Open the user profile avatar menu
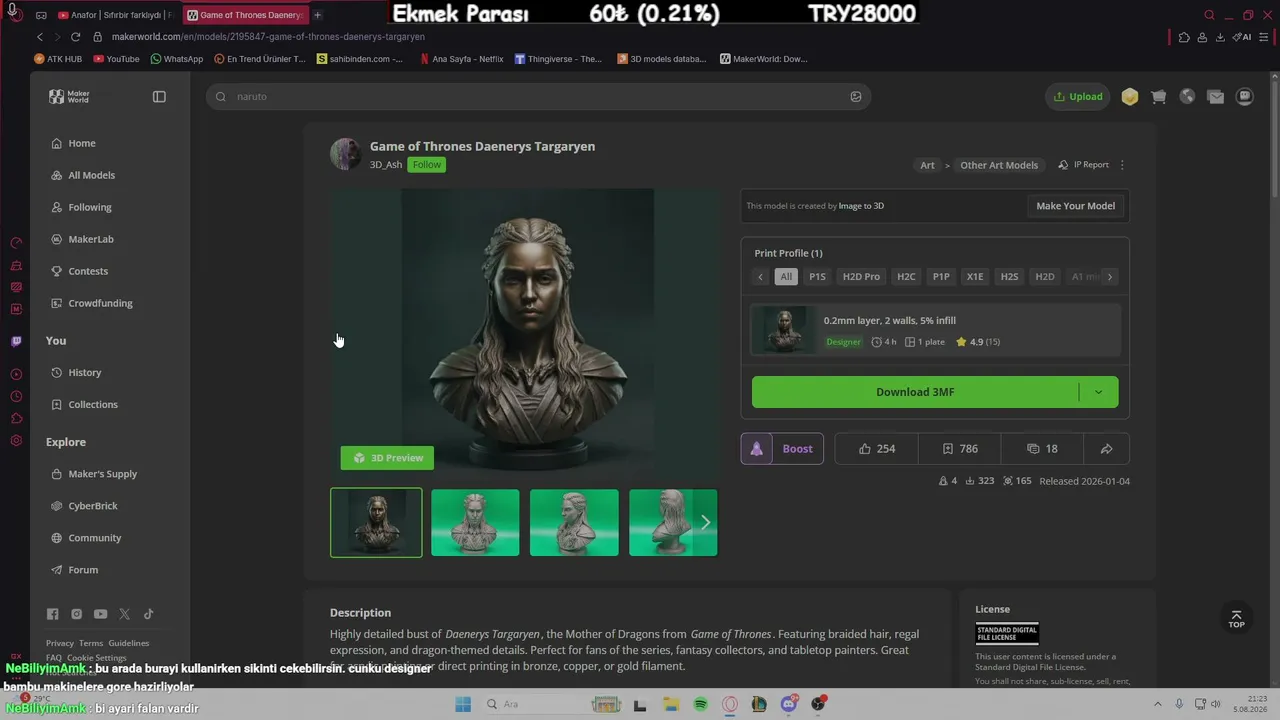 [1245, 97]
